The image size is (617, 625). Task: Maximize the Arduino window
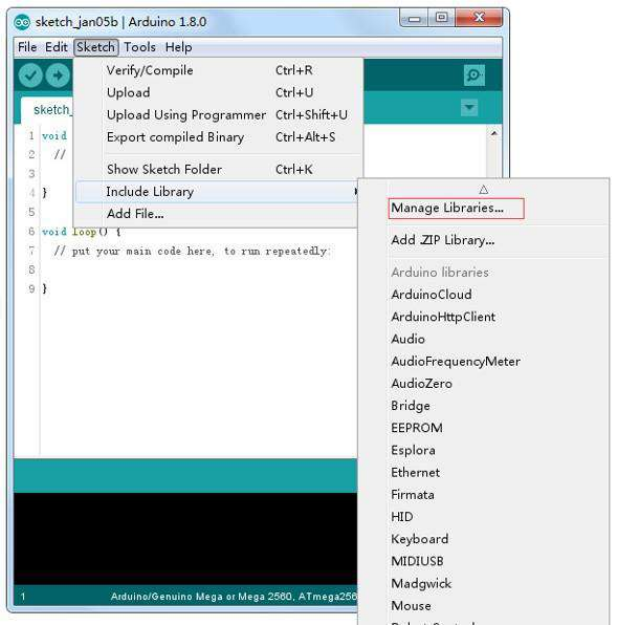click(441, 18)
